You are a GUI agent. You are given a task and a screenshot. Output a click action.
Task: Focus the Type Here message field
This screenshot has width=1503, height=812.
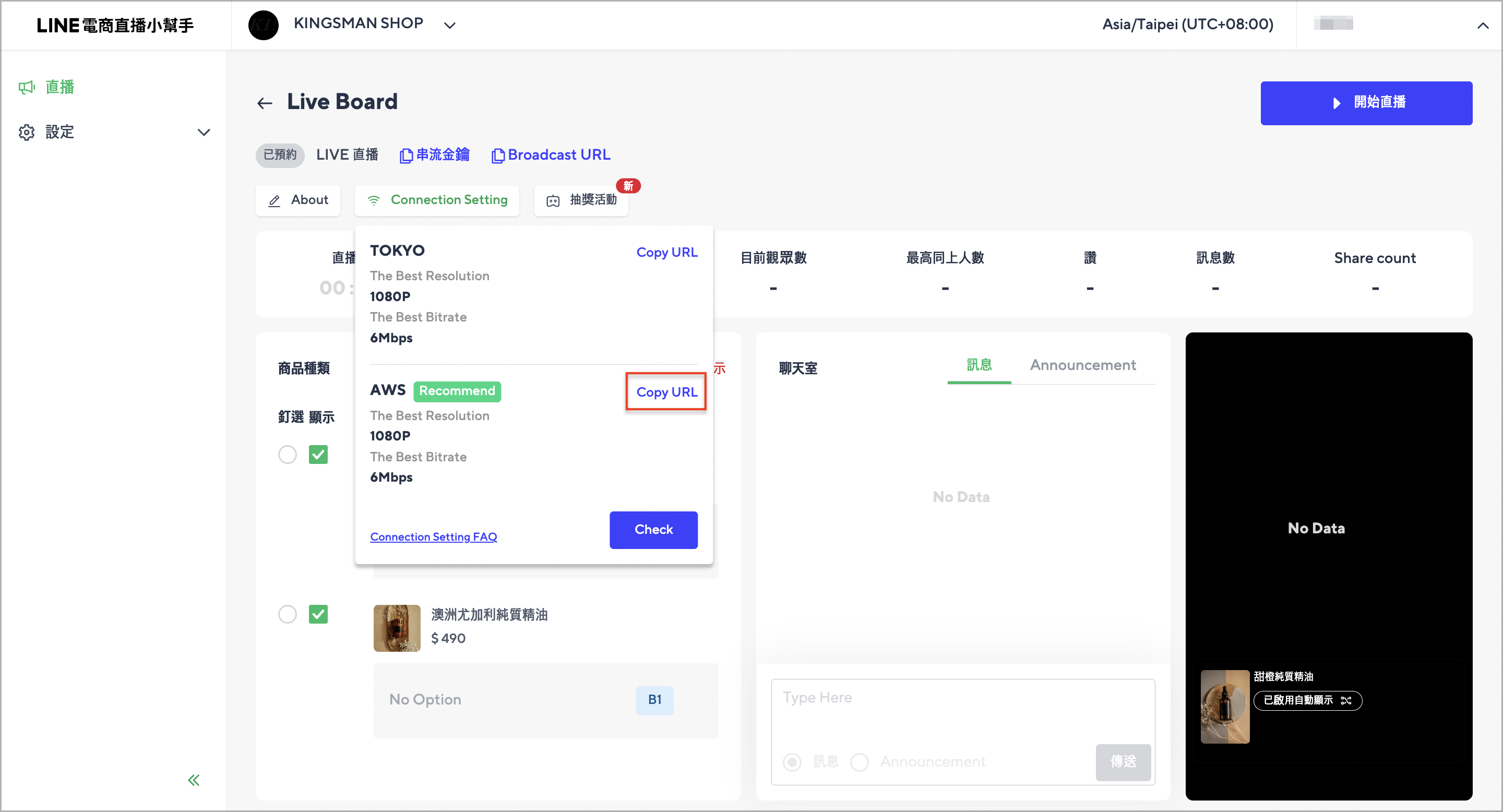[963, 709]
